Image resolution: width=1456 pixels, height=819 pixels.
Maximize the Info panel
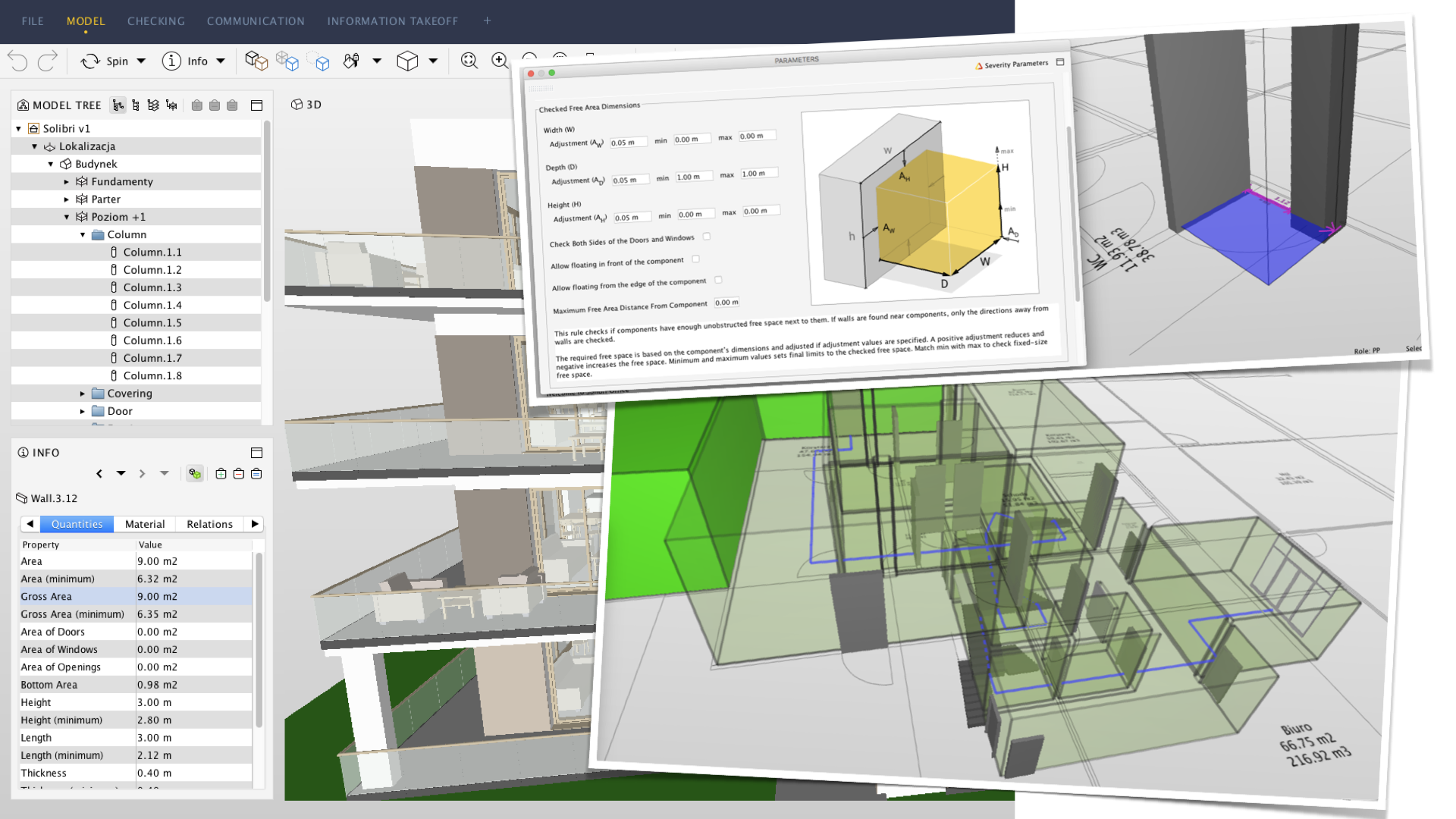(x=256, y=453)
